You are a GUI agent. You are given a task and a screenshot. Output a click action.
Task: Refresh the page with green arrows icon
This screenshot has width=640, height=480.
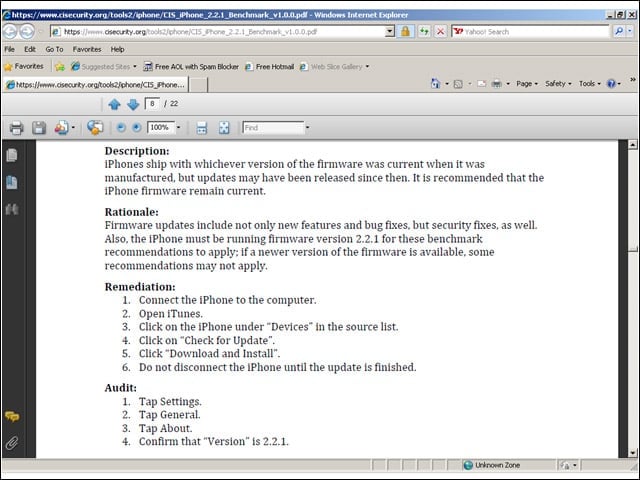coord(424,31)
